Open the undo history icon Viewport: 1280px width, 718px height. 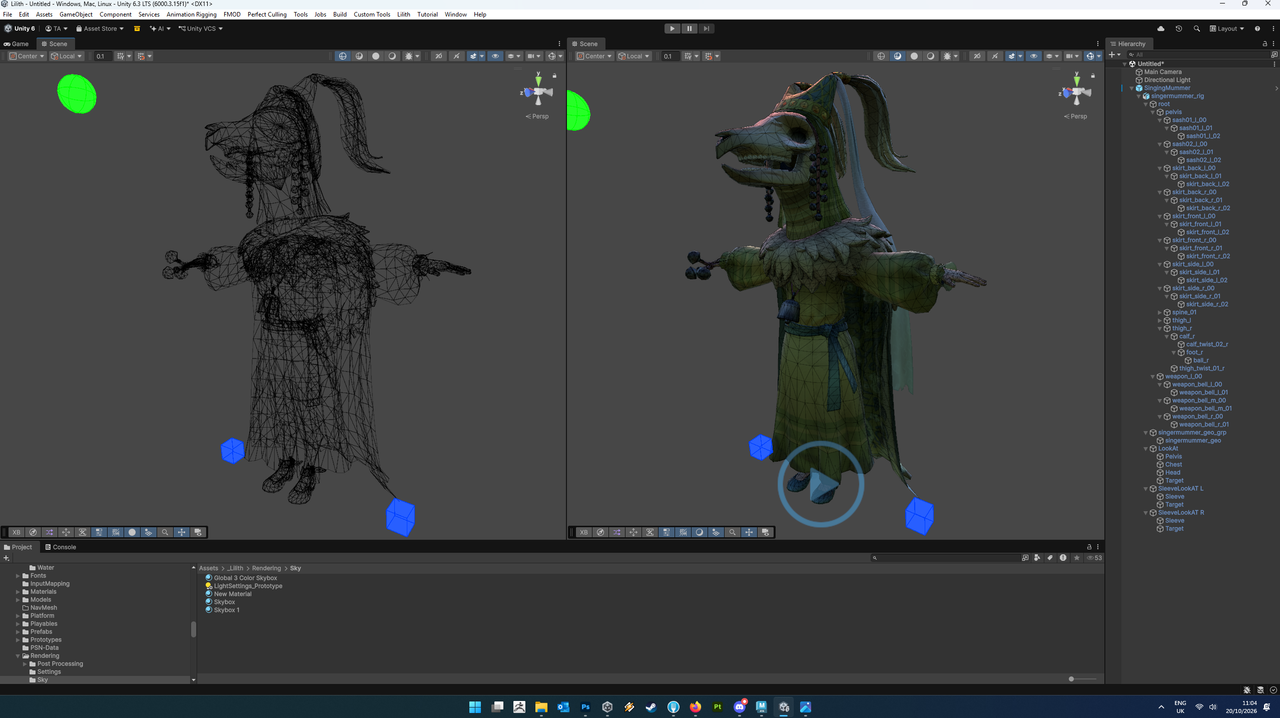pyautogui.click(x=1179, y=29)
